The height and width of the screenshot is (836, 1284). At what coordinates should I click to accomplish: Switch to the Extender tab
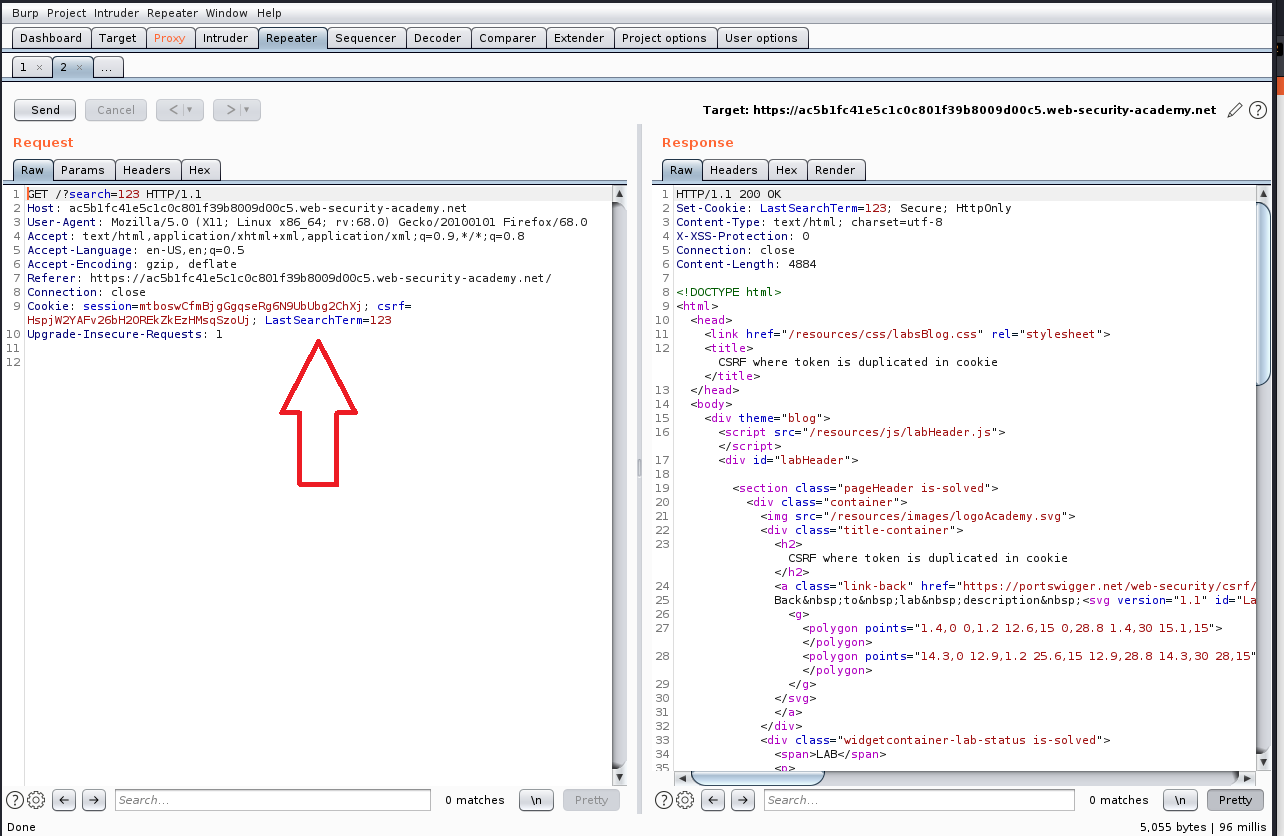pos(579,38)
